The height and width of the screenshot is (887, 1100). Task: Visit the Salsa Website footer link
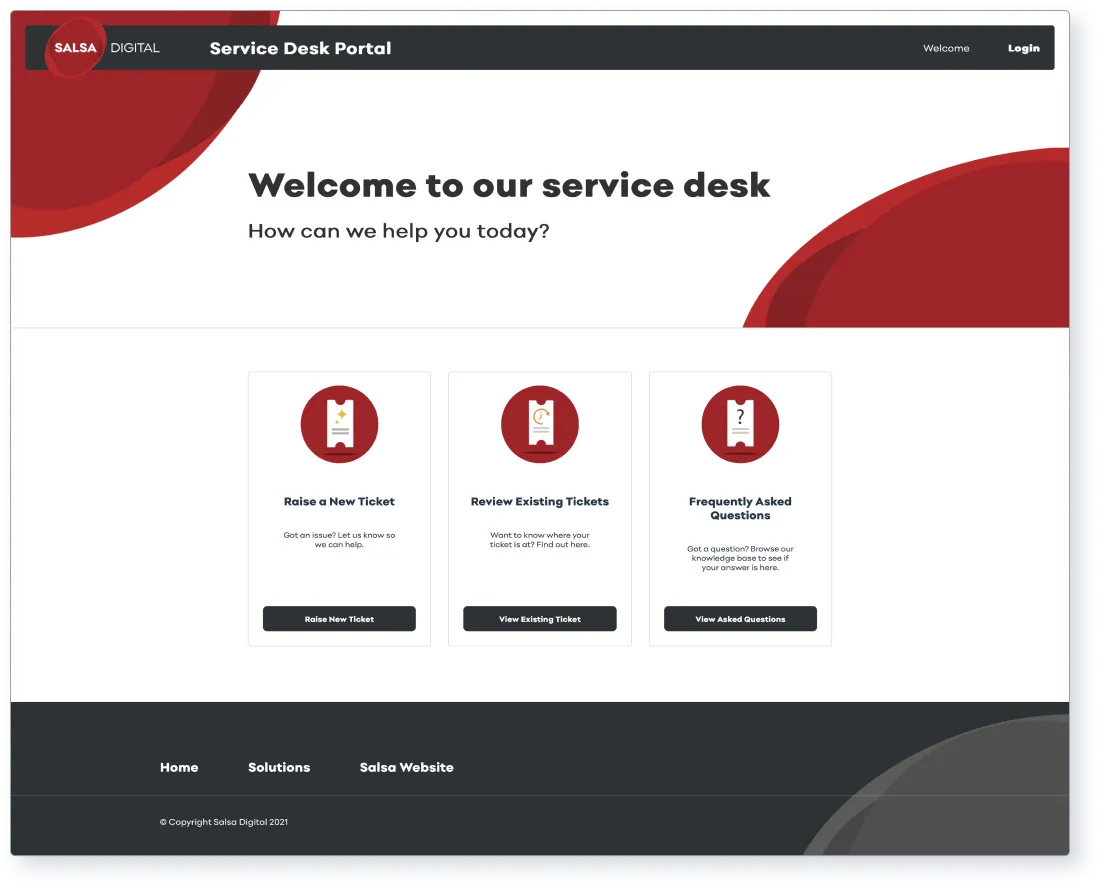(406, 767)
